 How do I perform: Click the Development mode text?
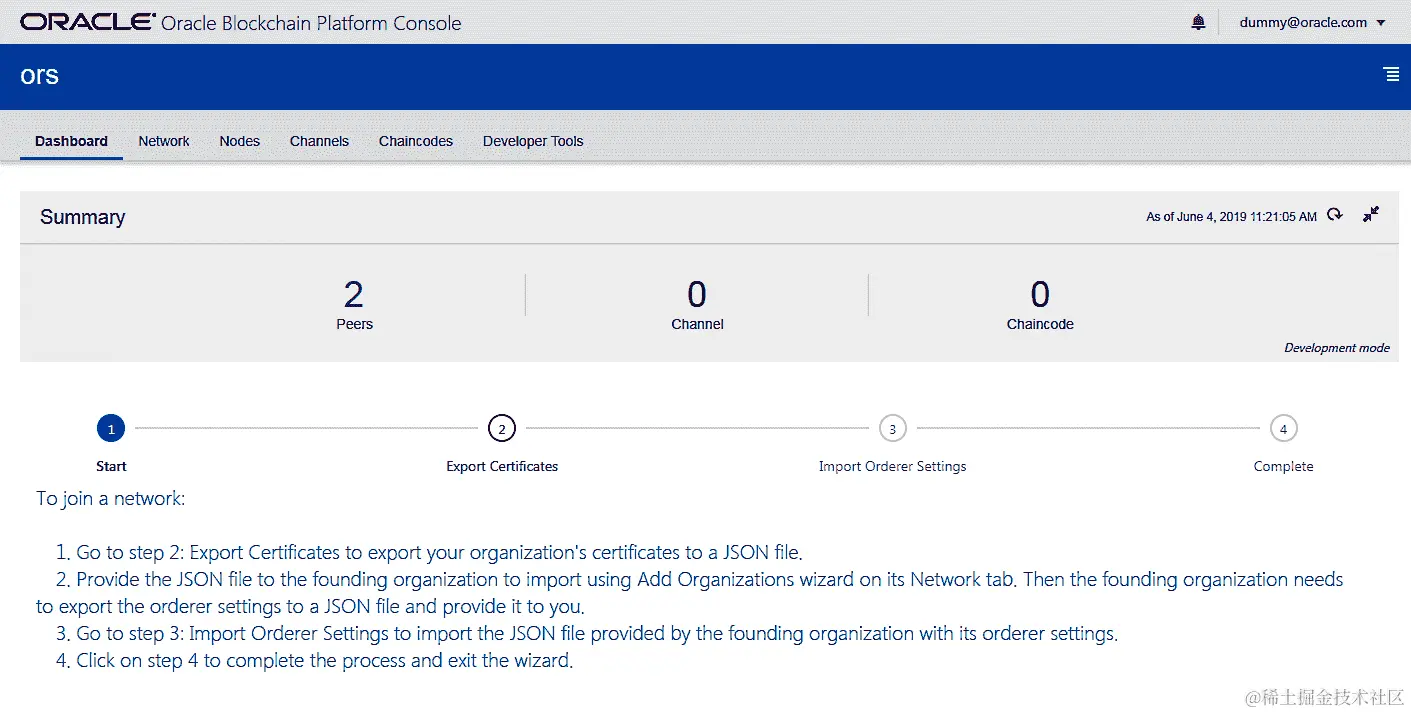1337,348
